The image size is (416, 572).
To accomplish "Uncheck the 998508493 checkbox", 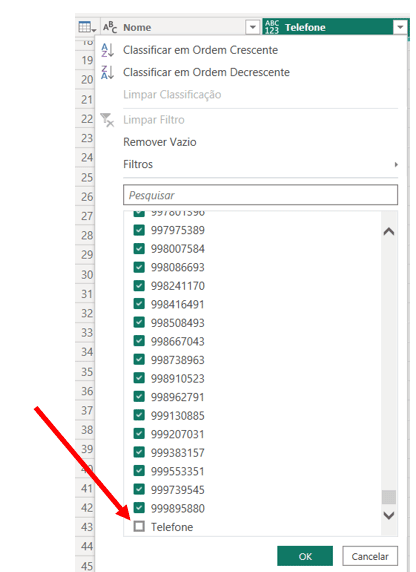I will pos(139,322).
